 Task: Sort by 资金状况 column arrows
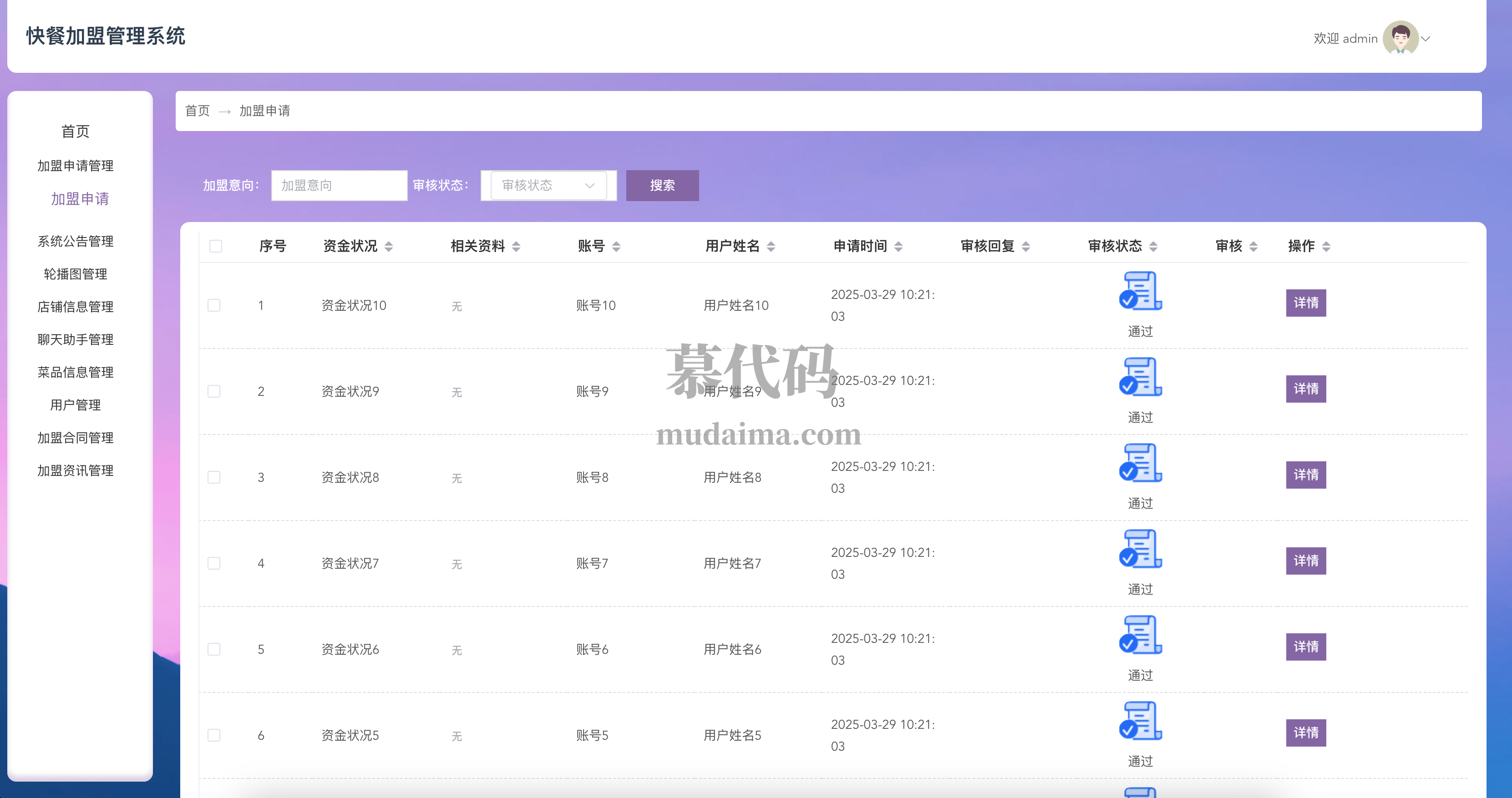pyautogui.click(x=389, y=247)
